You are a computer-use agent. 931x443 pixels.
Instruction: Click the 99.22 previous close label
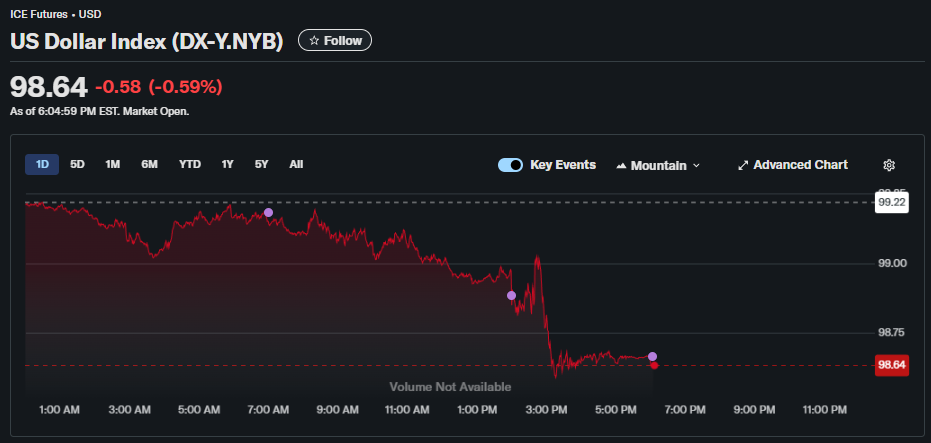coord(891,202)
